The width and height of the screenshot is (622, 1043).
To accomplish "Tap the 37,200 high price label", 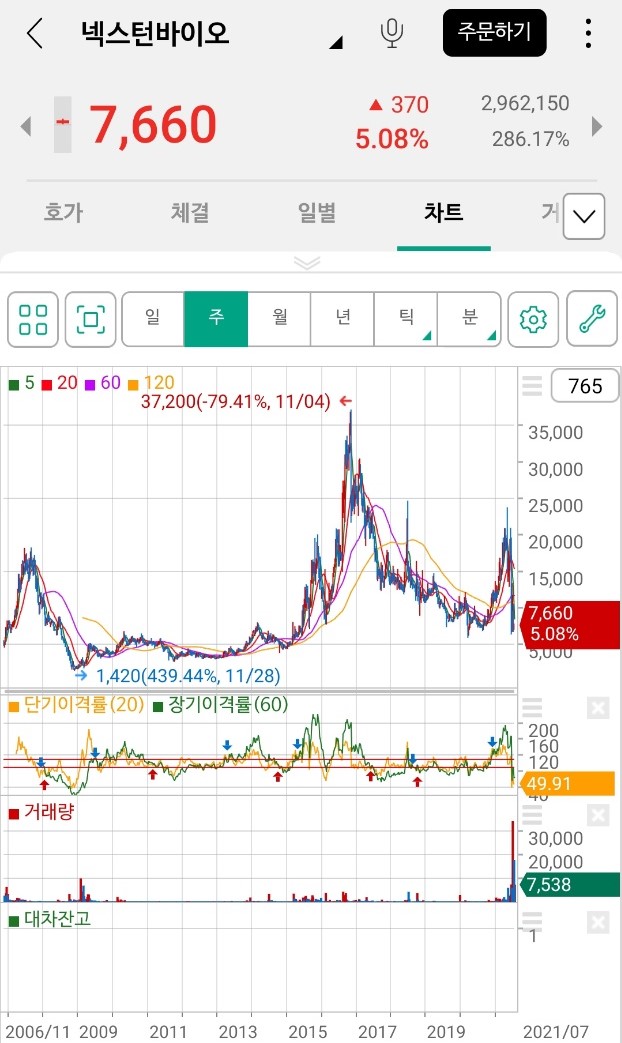I will (236, 402).
